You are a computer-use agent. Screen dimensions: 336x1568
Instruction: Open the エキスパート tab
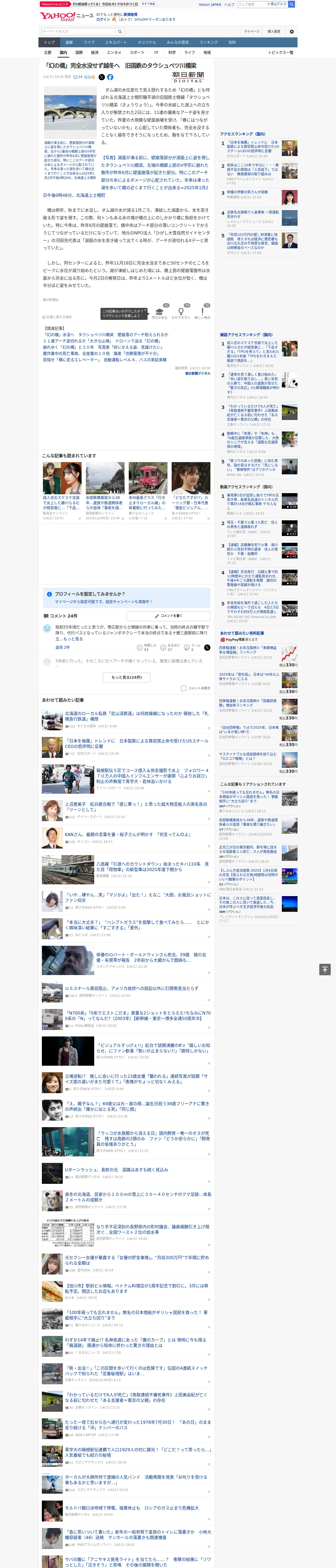pyautogui.click(x=116, y=43)
